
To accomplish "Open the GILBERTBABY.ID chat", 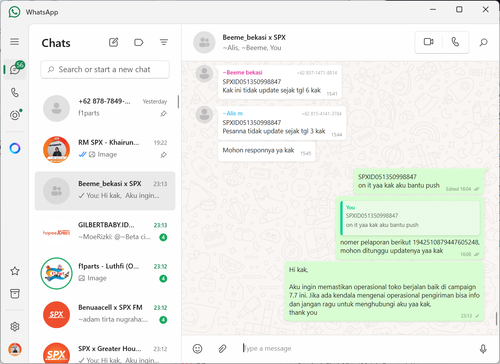I will point(105,232).
